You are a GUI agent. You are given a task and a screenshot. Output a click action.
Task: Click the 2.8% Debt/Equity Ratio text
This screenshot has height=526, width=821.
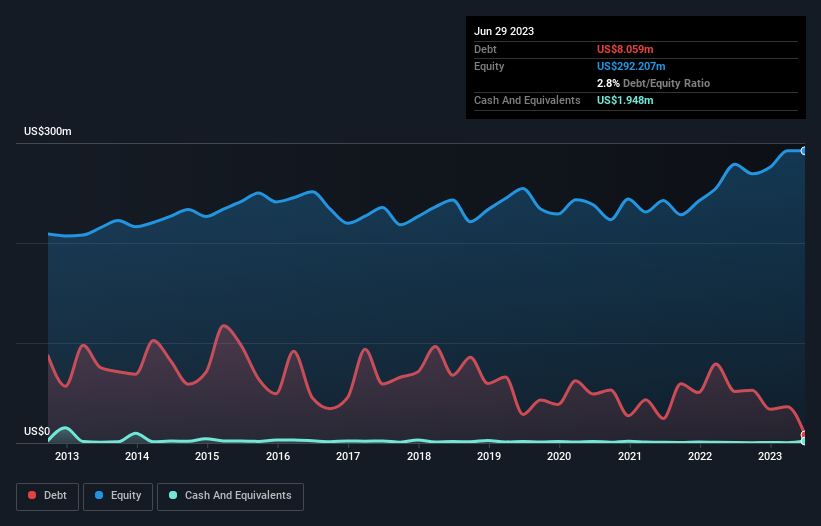coord(653,83)
